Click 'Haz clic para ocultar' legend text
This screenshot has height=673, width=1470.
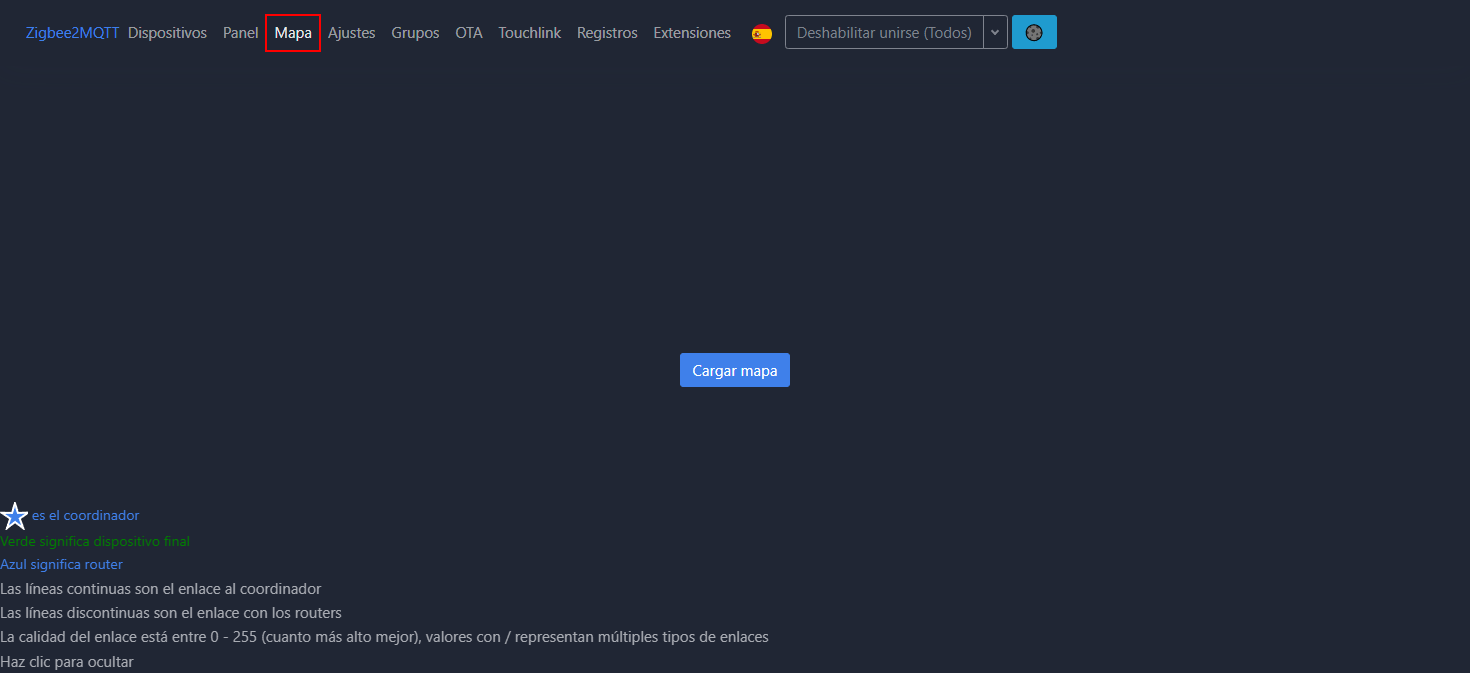tap(67, 662)
